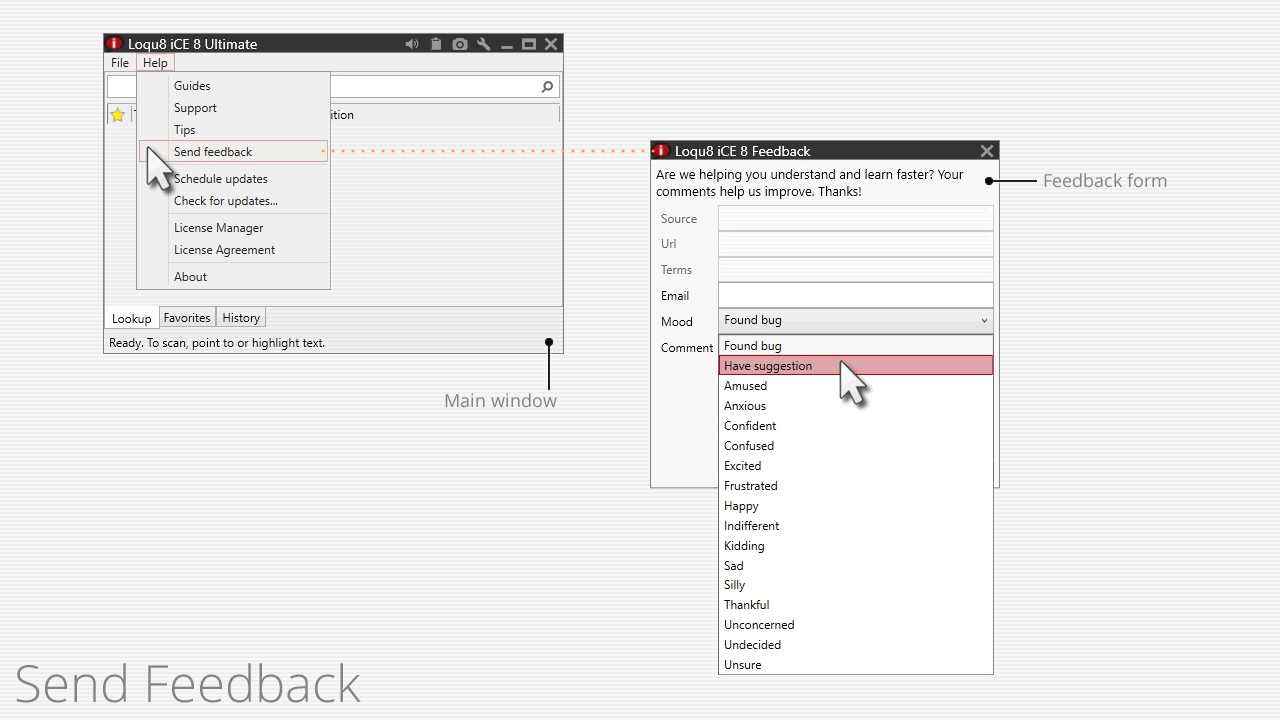Click the speaker sound icon in title bar
This screenshot has height=720, width=1280.
[x=412, y=44]
